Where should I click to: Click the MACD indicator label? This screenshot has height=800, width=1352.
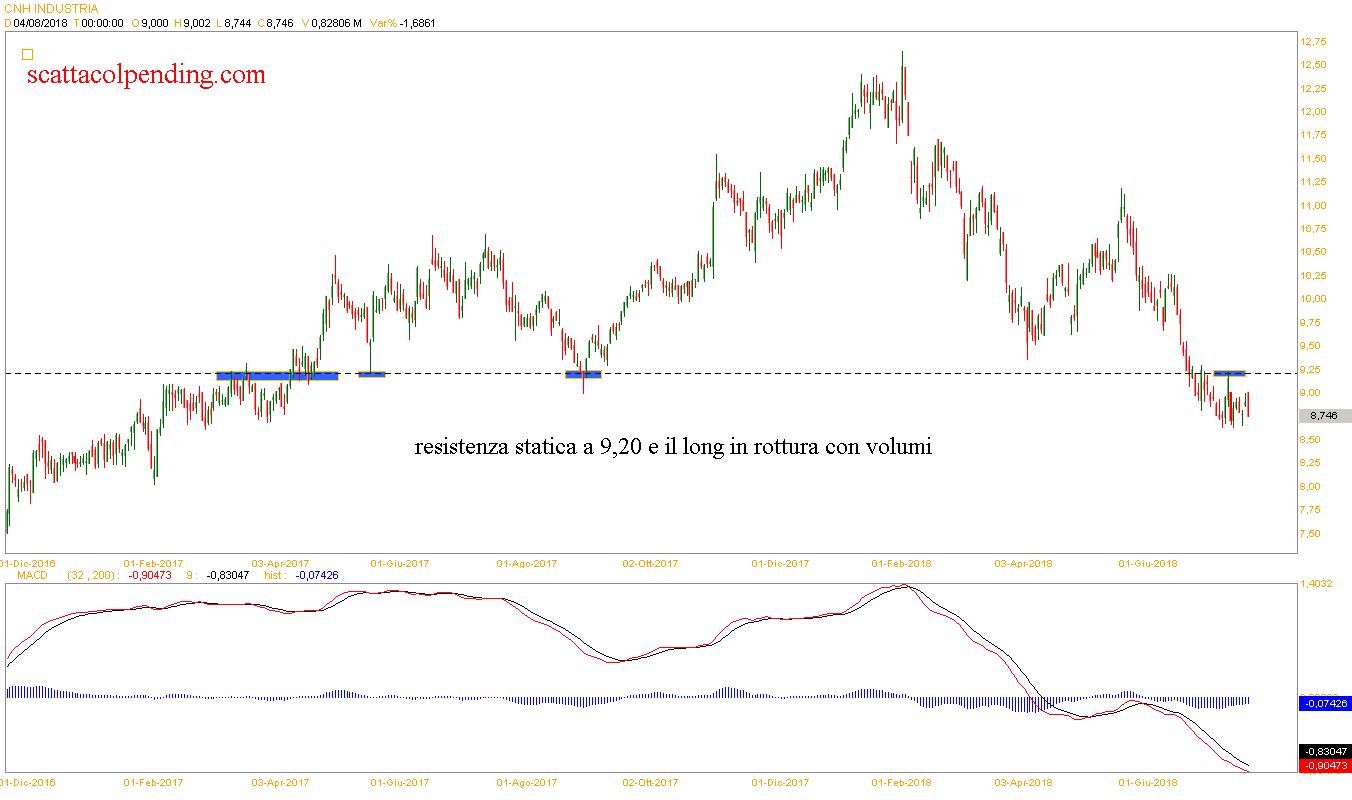pos(20,575)
